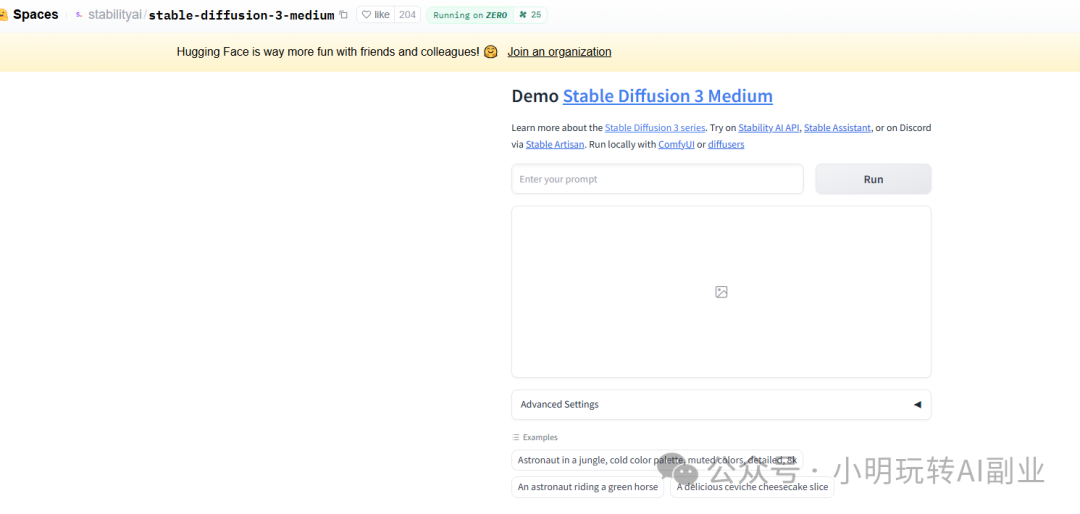Open the Stable Assistant link
1080x514 pixels.
point(837,127)
